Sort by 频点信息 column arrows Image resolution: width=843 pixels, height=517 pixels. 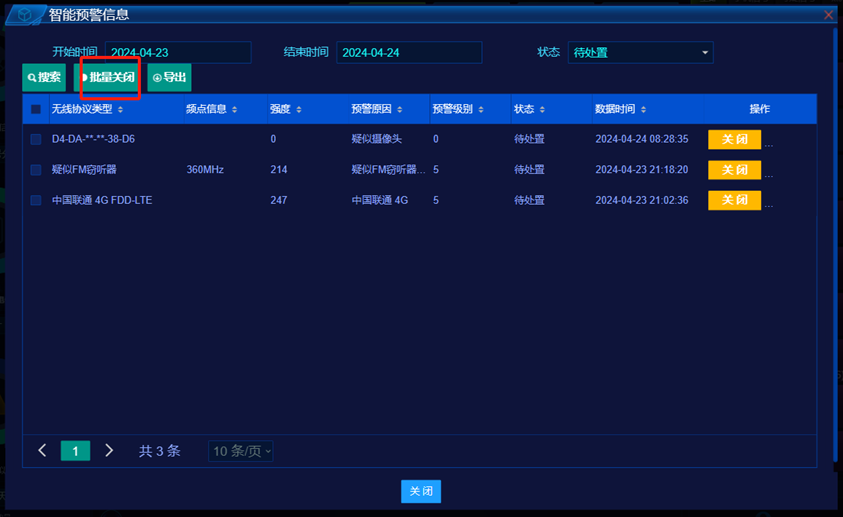(x=234, y=110)
